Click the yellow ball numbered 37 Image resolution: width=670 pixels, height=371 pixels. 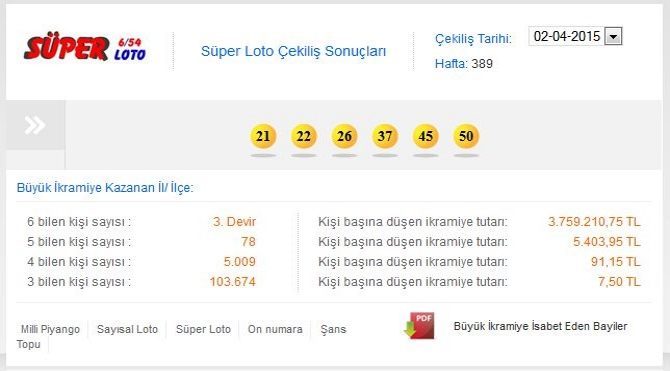point(385,136)
